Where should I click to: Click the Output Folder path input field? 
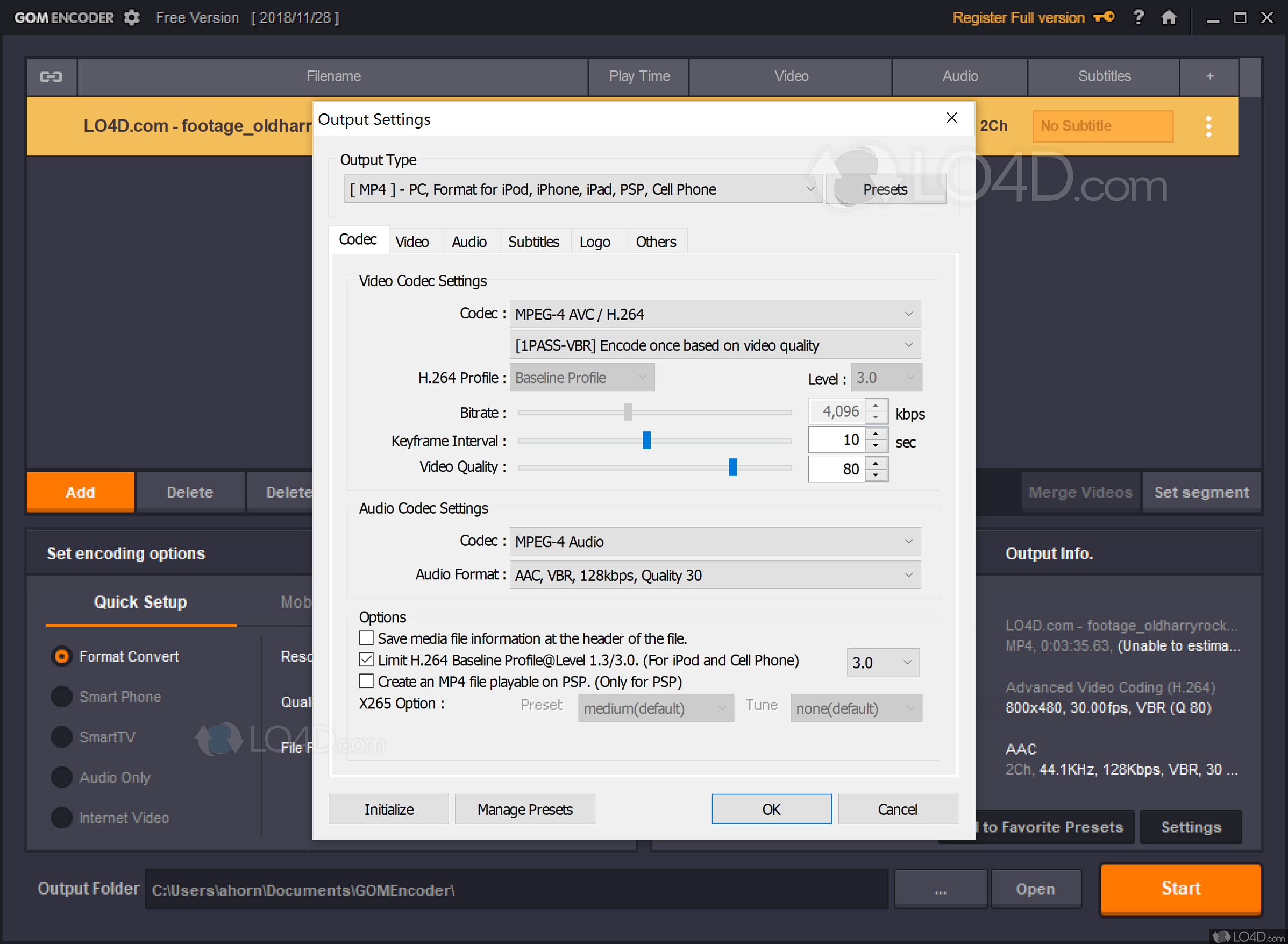tap(514, 889)
